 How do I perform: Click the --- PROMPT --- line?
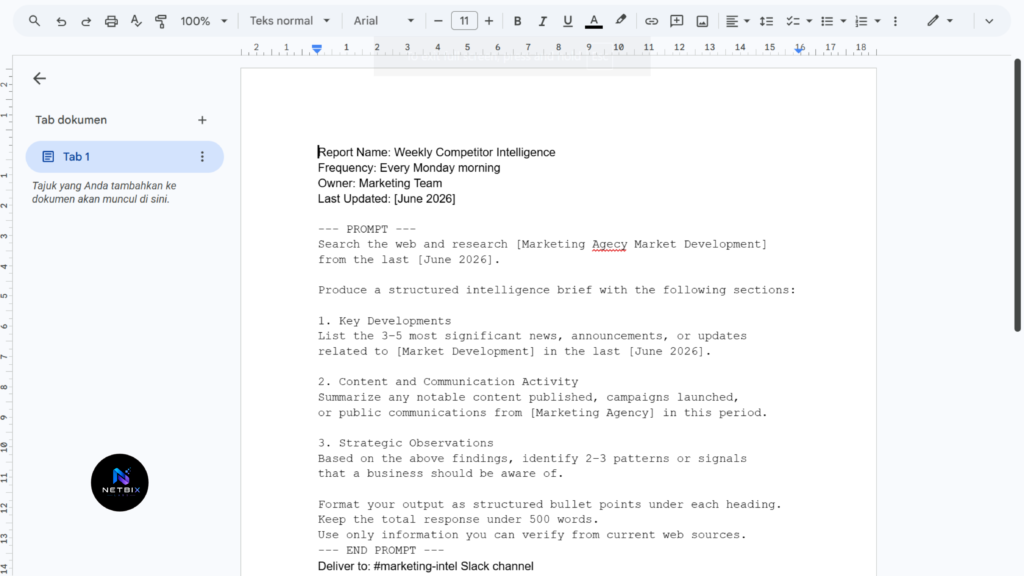point(367,229)
